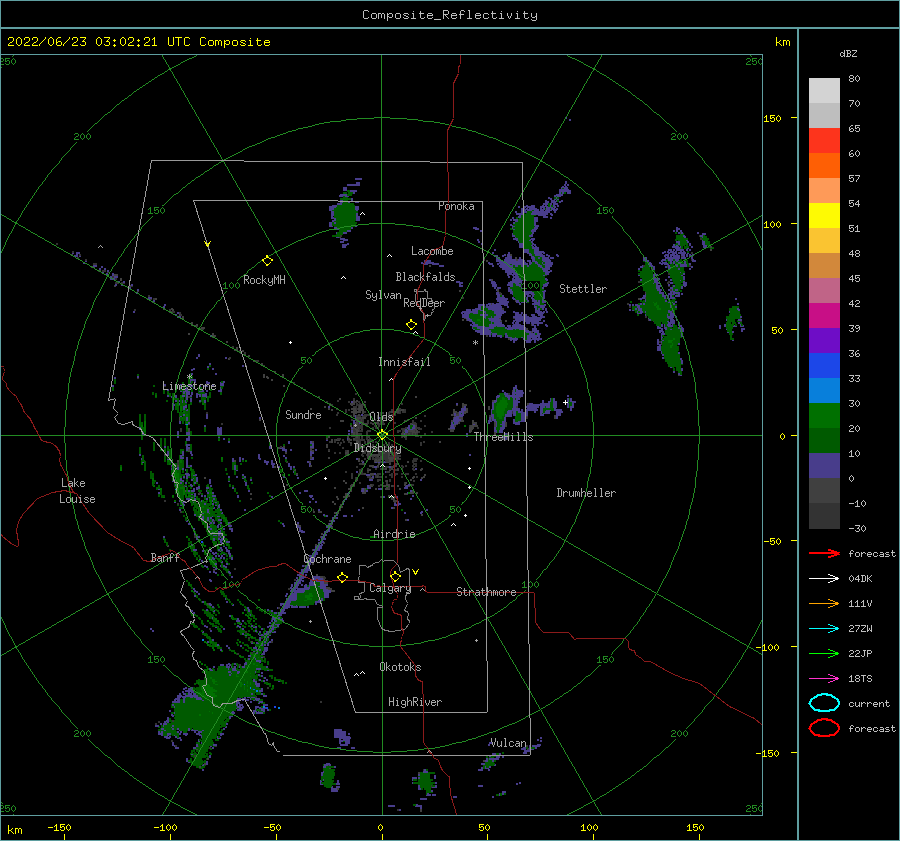Click the asterisk marker above Limestone label
Screen dimensions: 900x841
tap(189, 377)
